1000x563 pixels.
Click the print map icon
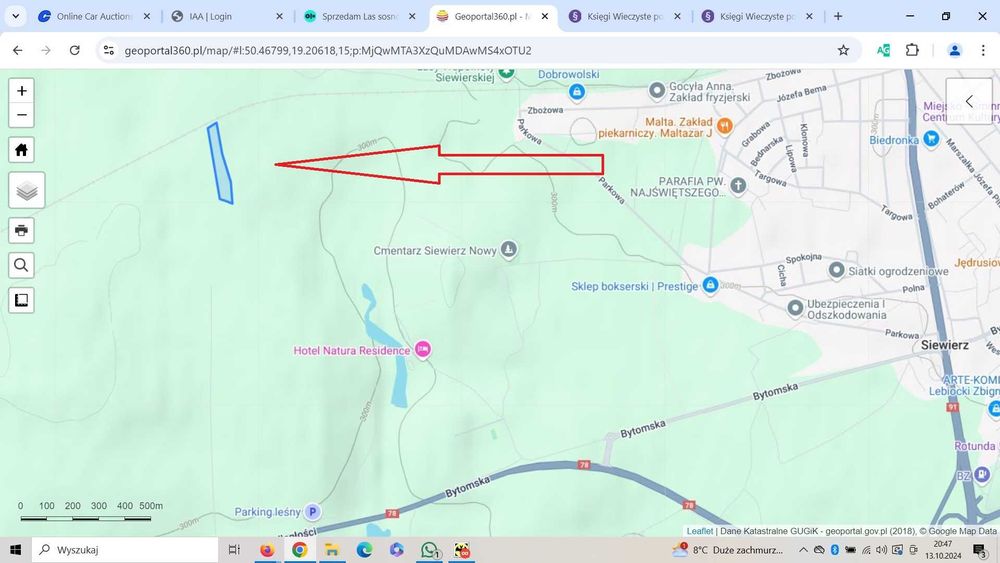(21, 230)
